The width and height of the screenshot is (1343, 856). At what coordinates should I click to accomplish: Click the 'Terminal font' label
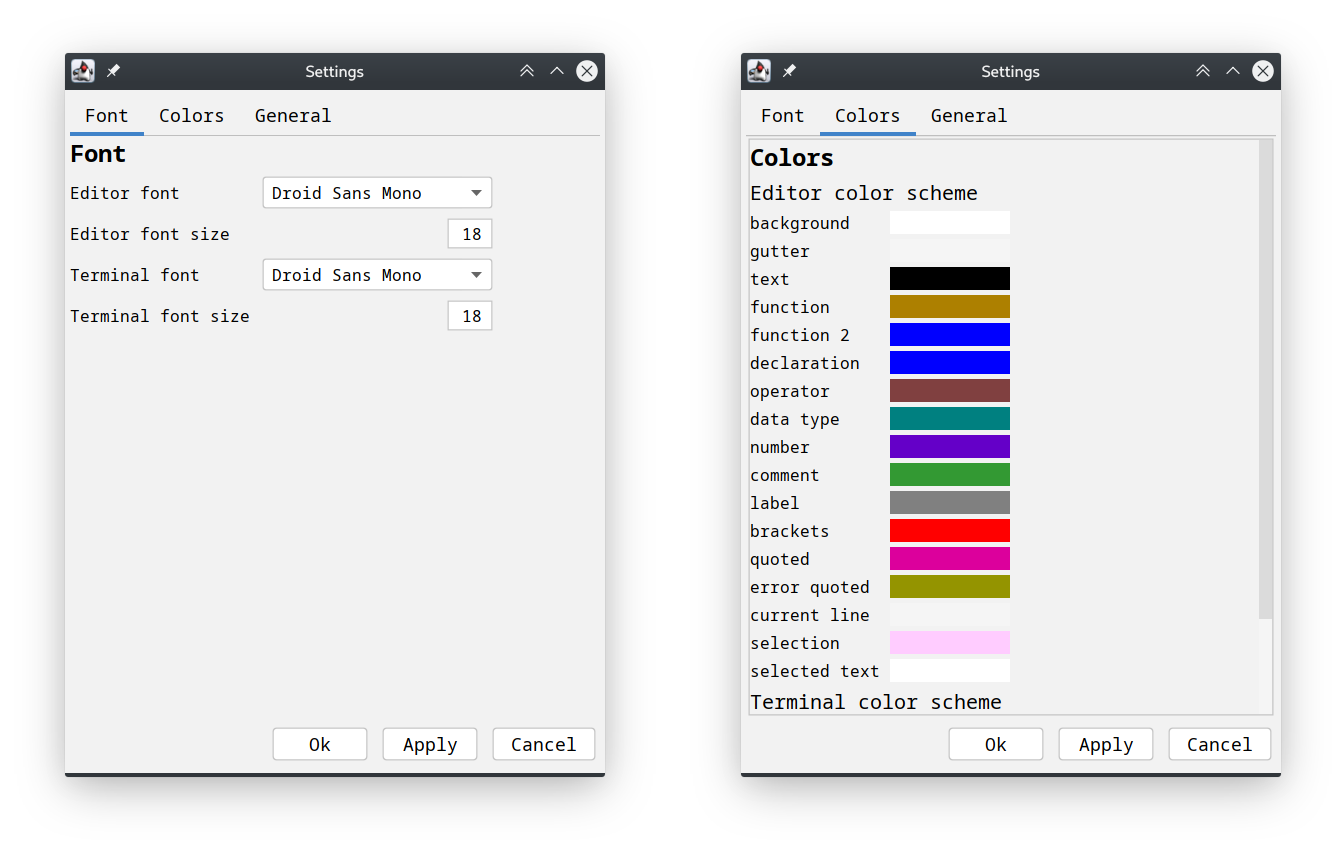[x=135, y=275]
